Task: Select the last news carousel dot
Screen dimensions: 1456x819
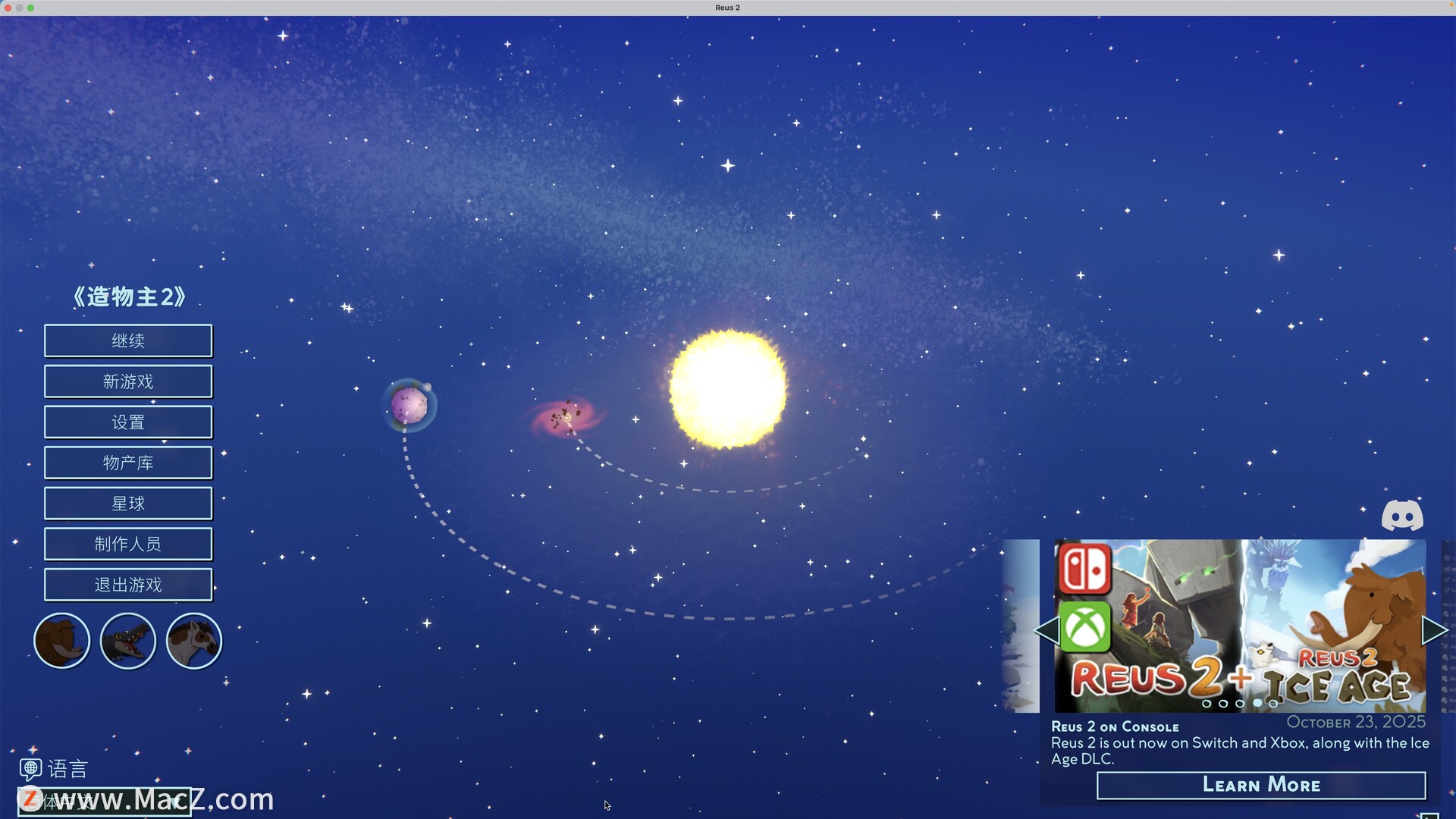Action: coord(1273,704)
